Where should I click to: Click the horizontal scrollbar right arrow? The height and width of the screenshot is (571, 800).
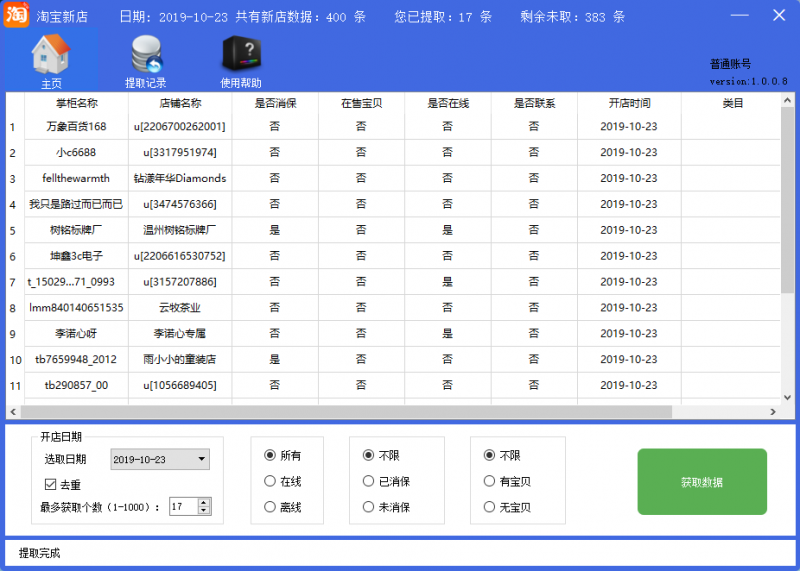[x=773, y=412]
